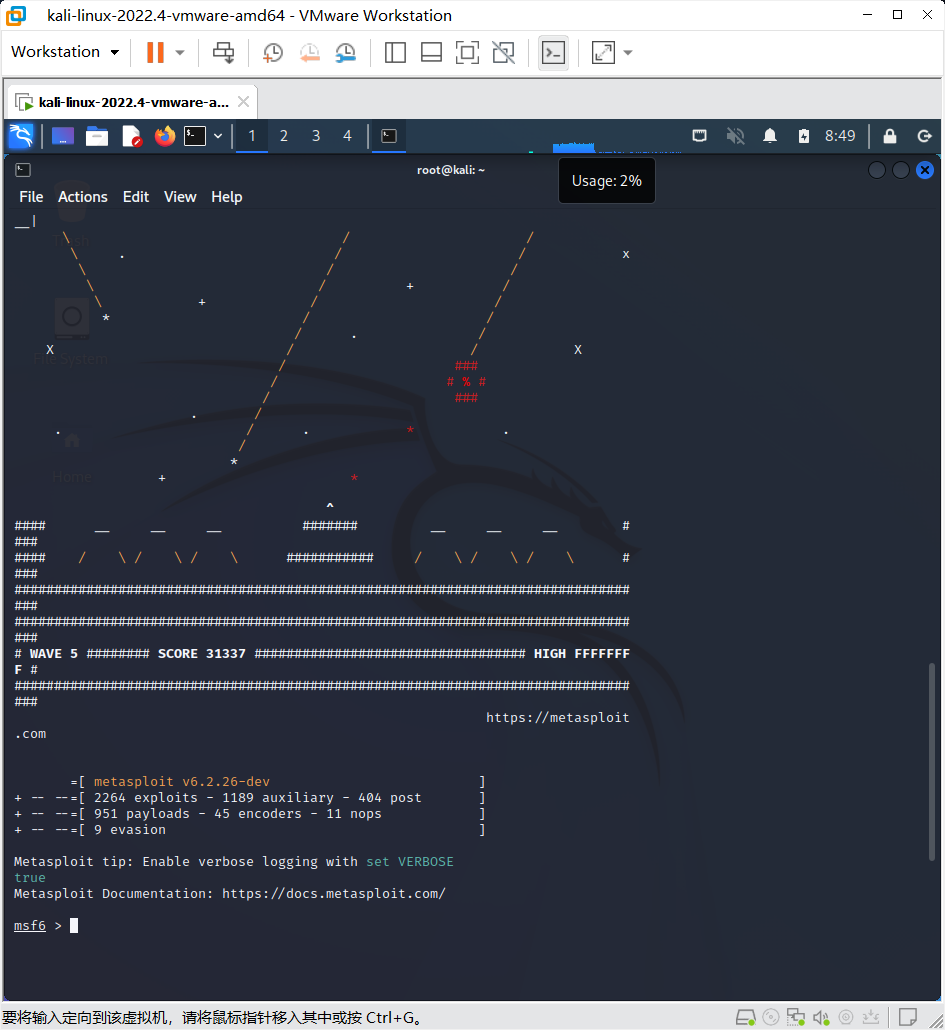Open the File menu in terminal
Screen dimensions: 945x1030
pyautogui.click(x=31, y=197)
